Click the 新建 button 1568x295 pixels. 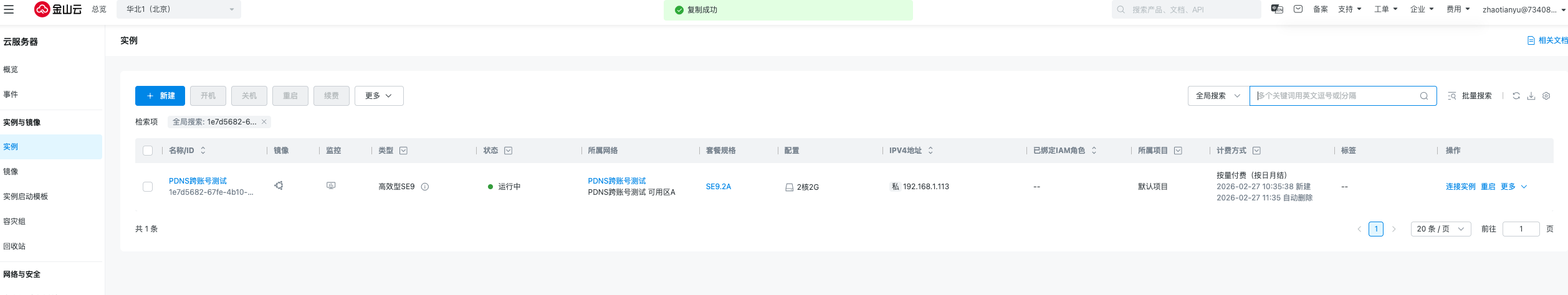[160, 96]
